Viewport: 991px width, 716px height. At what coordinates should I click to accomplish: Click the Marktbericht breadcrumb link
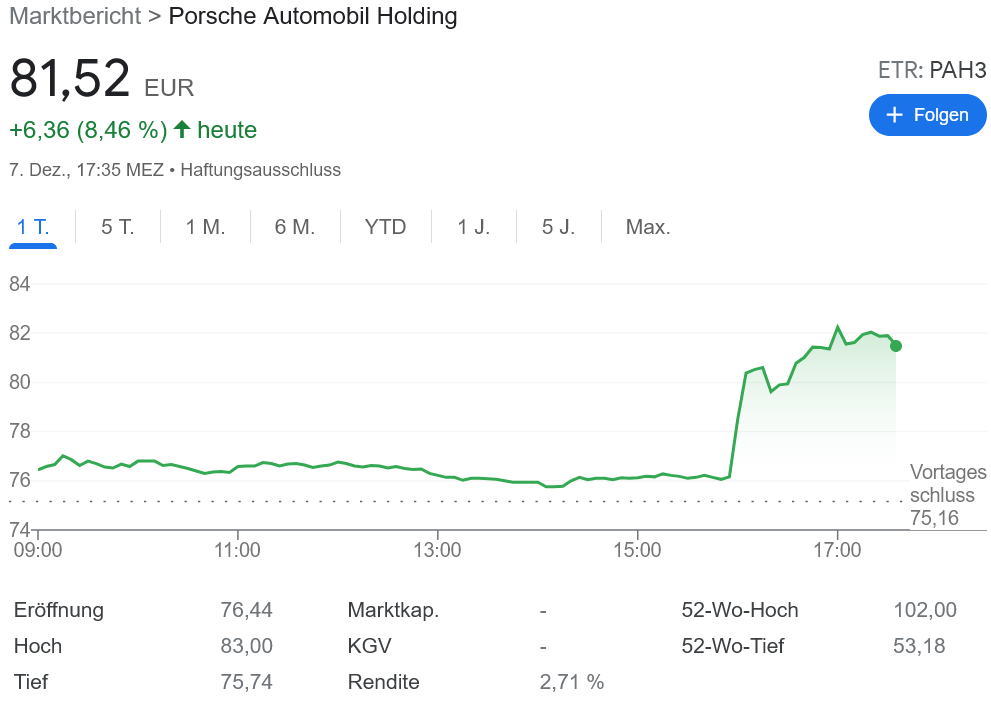click(x=74, y=16)
